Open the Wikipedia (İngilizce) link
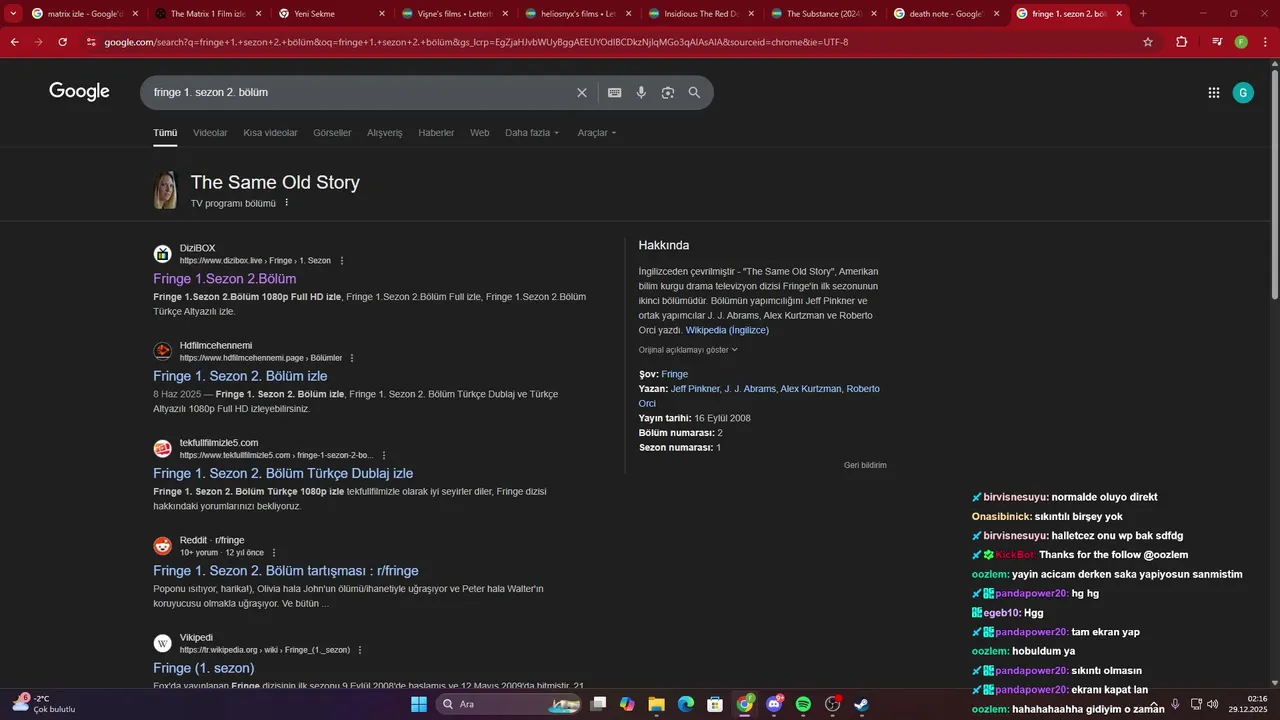This screenshot has height=720, width=1280. tap(727, 330)
